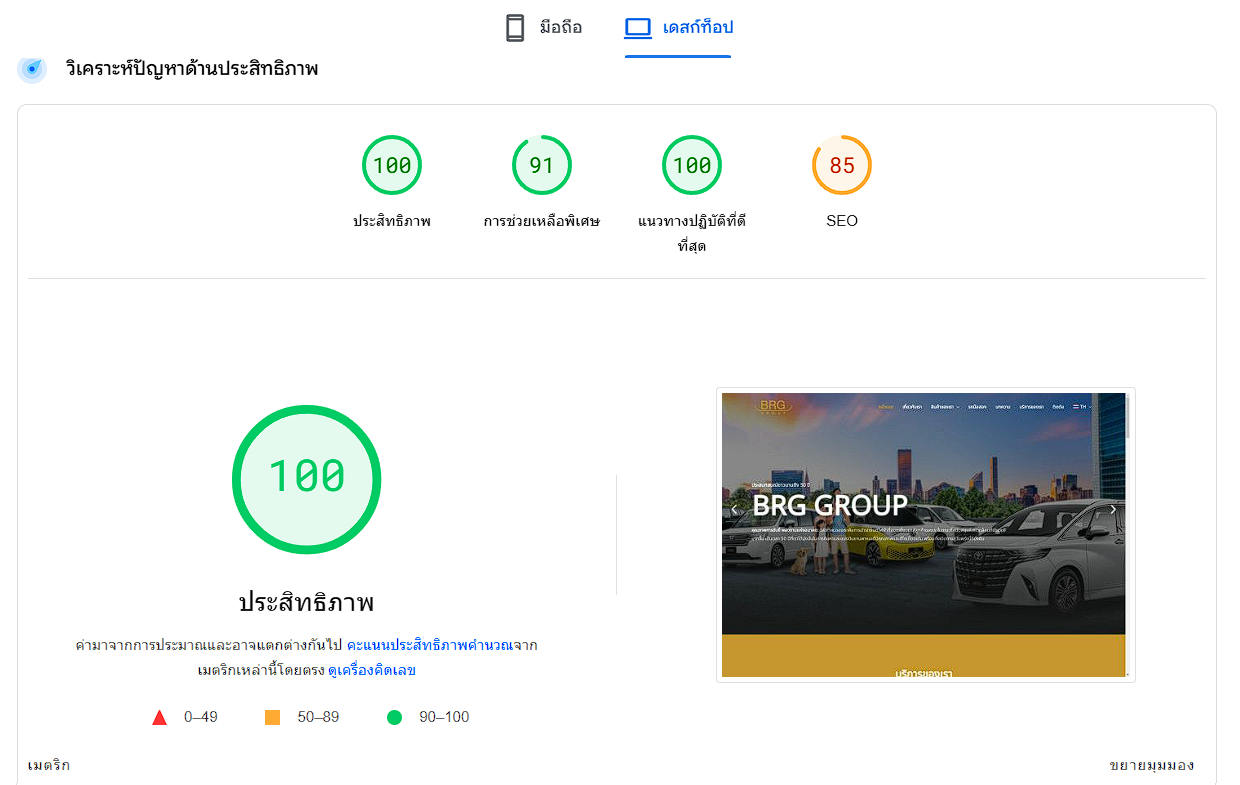Click the large green 100 performance gauge

pyautogui.click(x=307, y=479)
